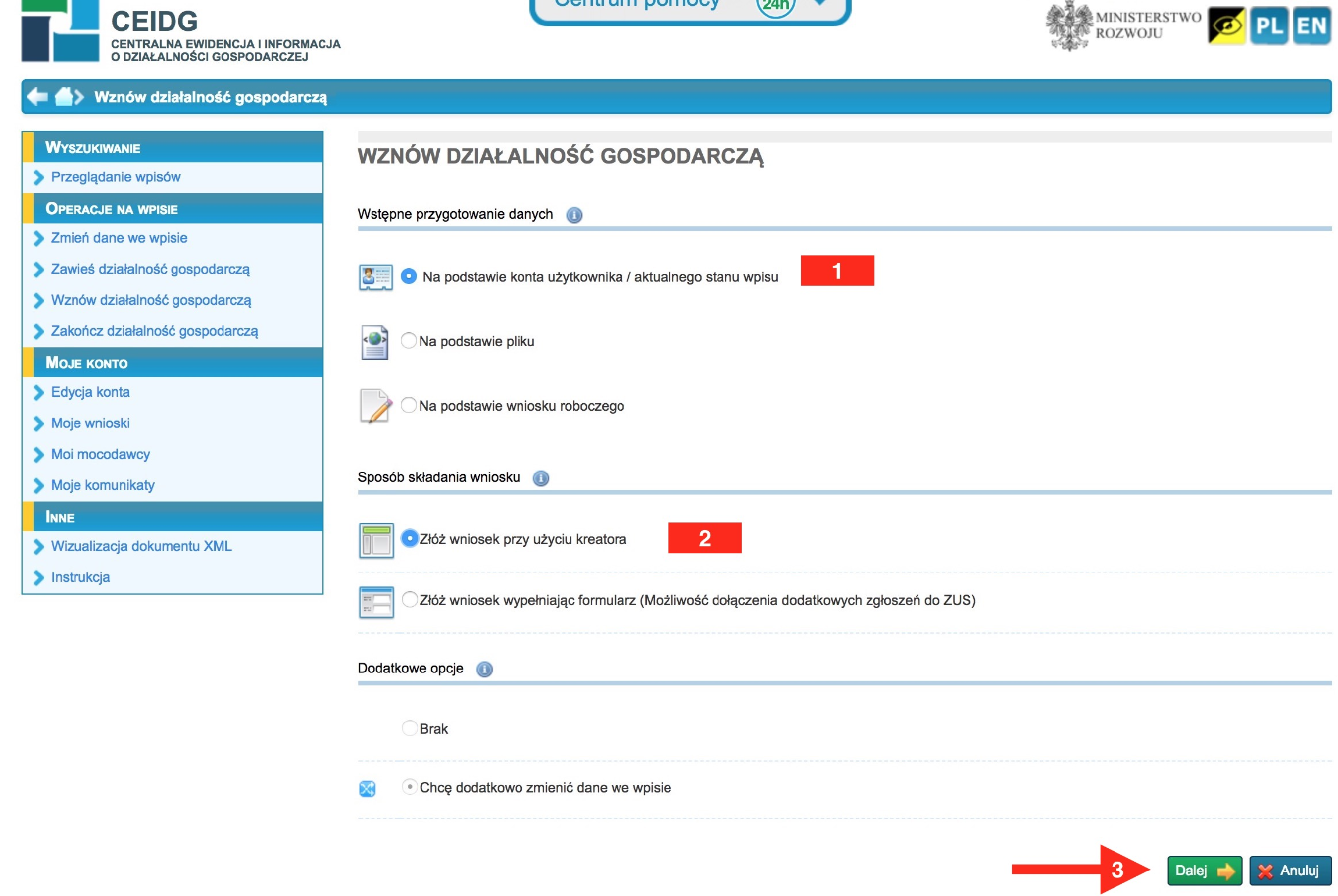Screen dimensions: 1338x896
Task: Click chevron beside Wizualizacja dokumentu XML
Action: pos(39,547)
